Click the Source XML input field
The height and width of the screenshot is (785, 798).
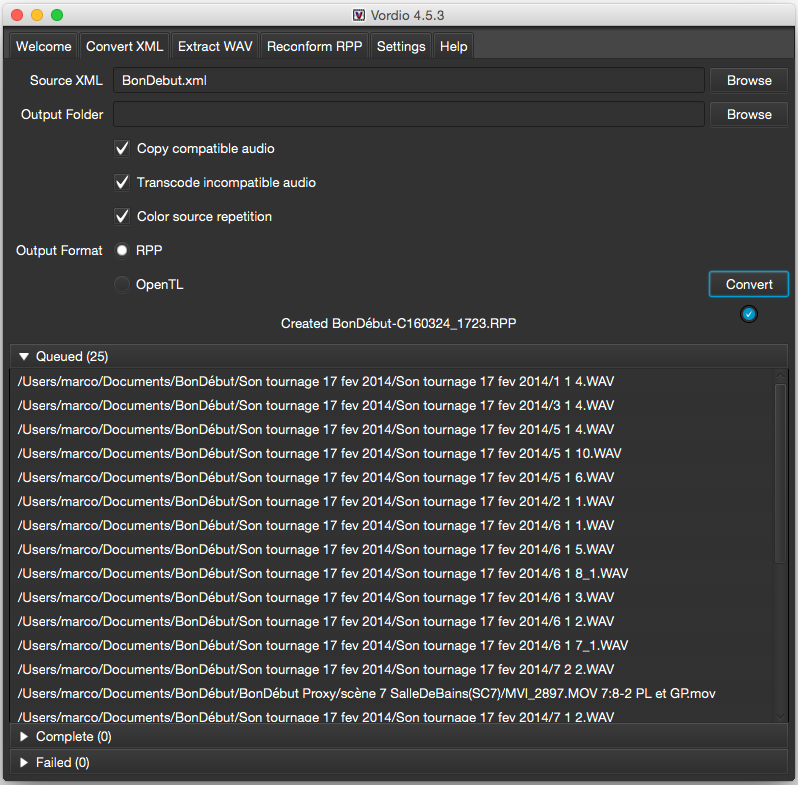click(x=408, y=80)
